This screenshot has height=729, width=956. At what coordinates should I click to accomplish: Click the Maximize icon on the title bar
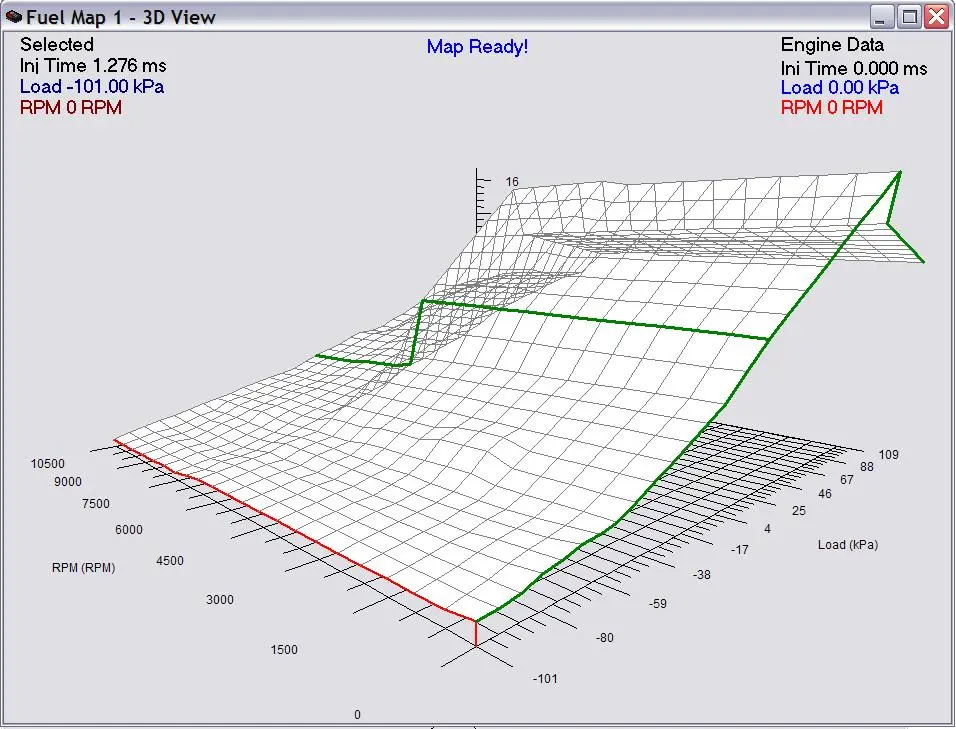tap(908, 16)
